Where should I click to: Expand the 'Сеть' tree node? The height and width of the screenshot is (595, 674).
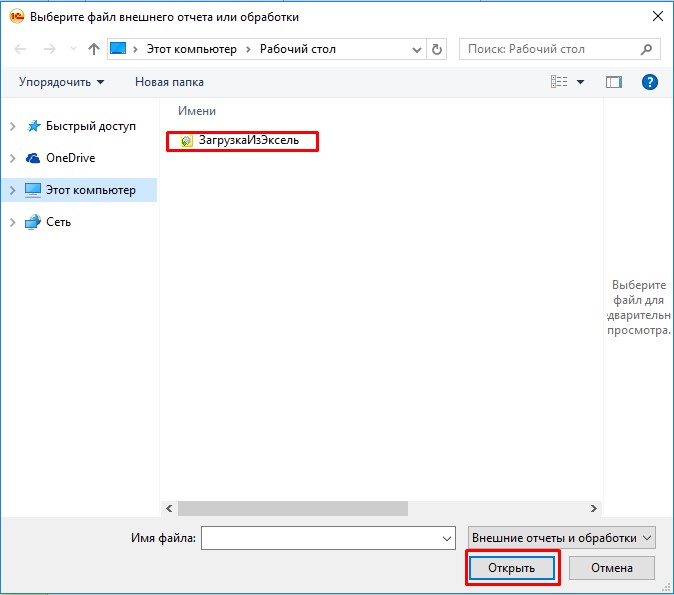tap(12, 222)
